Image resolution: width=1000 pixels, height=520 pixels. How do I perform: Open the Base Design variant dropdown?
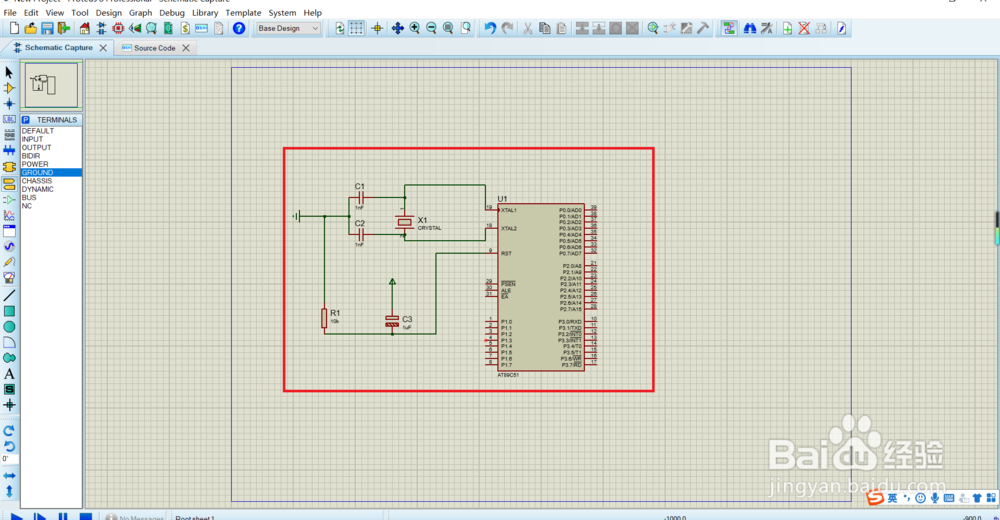[288, 28]
